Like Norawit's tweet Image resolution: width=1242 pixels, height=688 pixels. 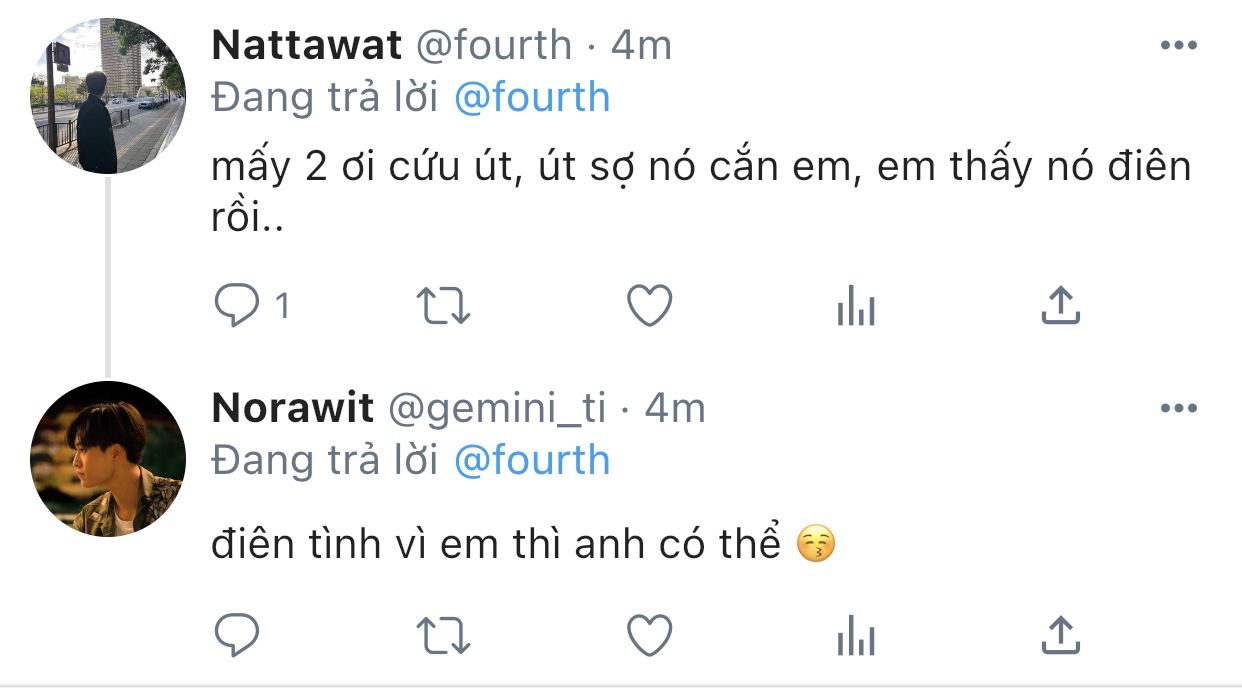(649, 634)
